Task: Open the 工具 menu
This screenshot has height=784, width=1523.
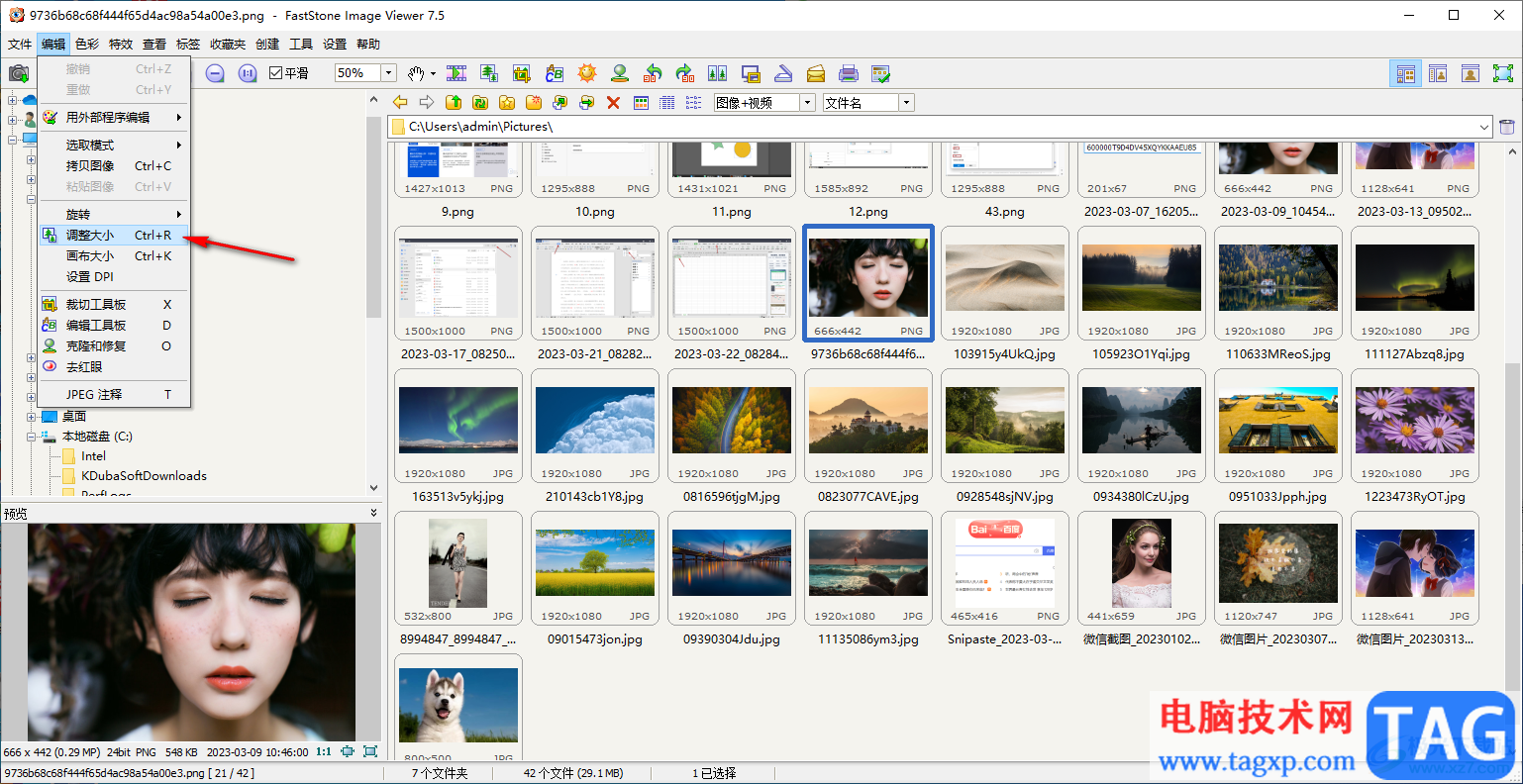Action: click(301, 44)
